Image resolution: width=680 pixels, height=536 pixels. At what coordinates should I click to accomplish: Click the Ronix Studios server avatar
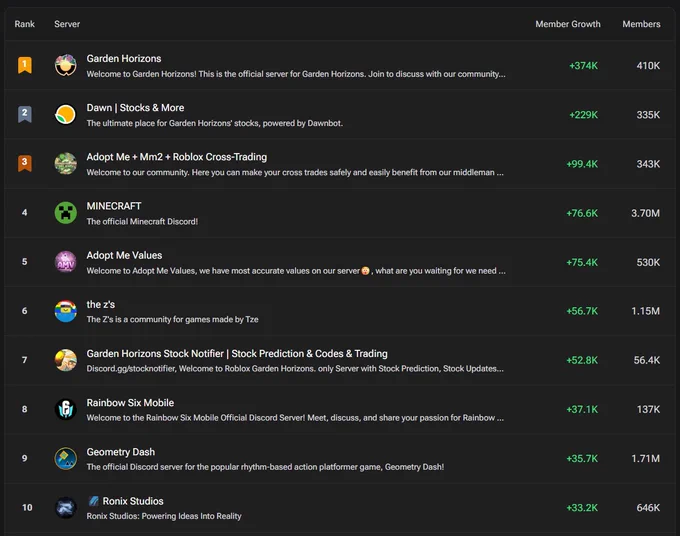65,507
